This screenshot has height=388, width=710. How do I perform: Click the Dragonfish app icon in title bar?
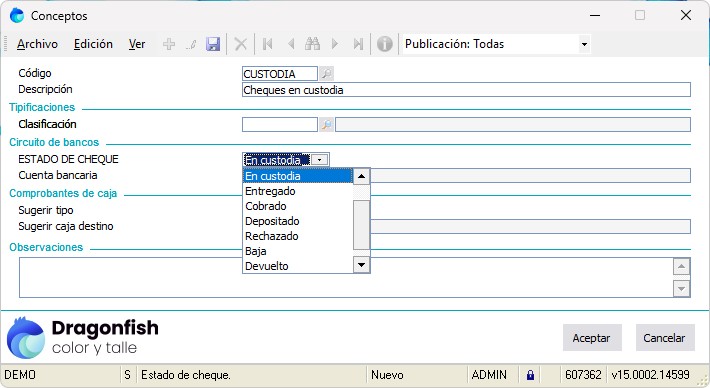17,15
